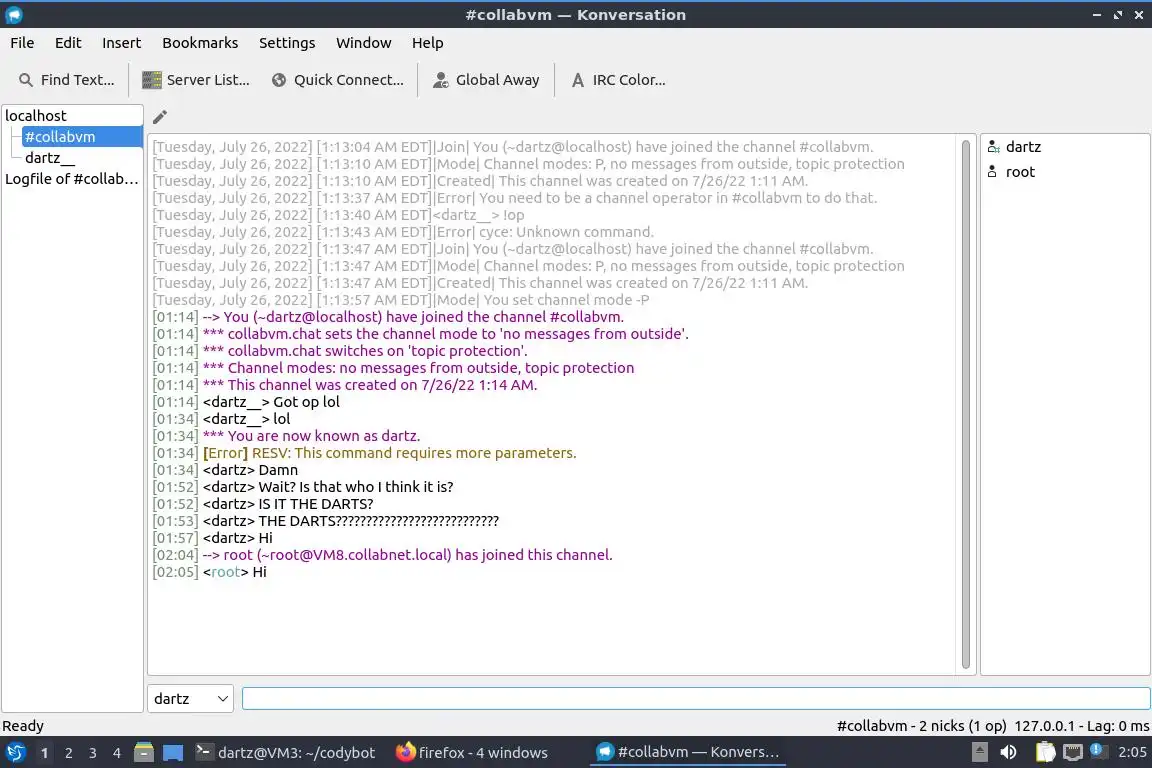The height and width of the screenshot is (768, 1152).
Task: Focus the chat message input field
Action: 696,698
